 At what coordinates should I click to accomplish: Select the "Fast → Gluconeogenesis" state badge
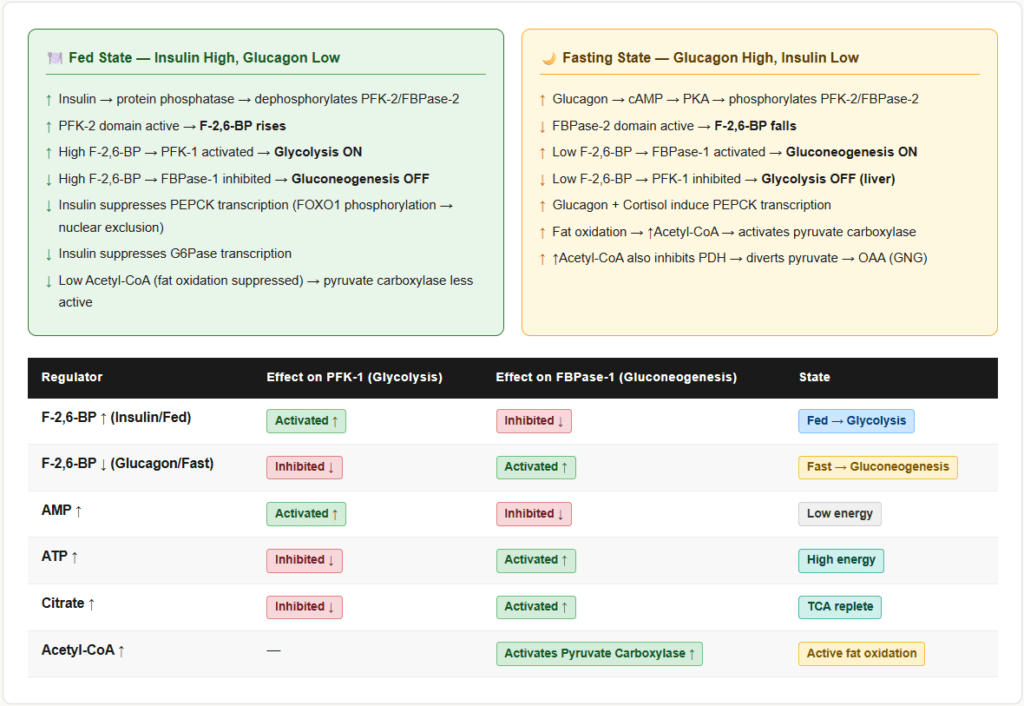tap(877, 467)
